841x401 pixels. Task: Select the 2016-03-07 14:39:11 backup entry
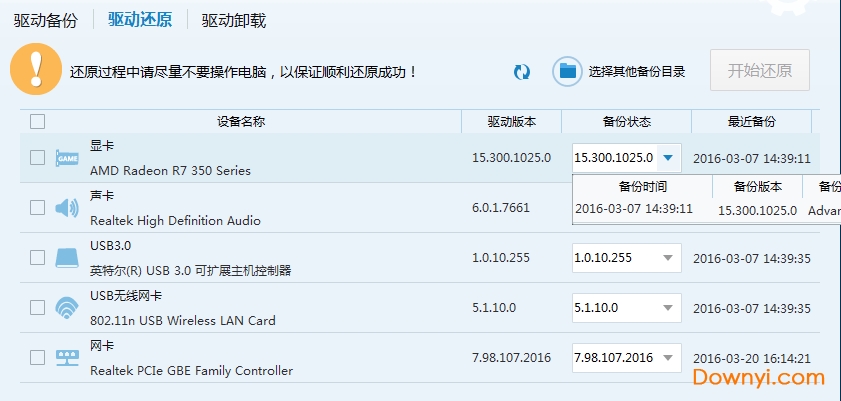[x=634, y=209]
